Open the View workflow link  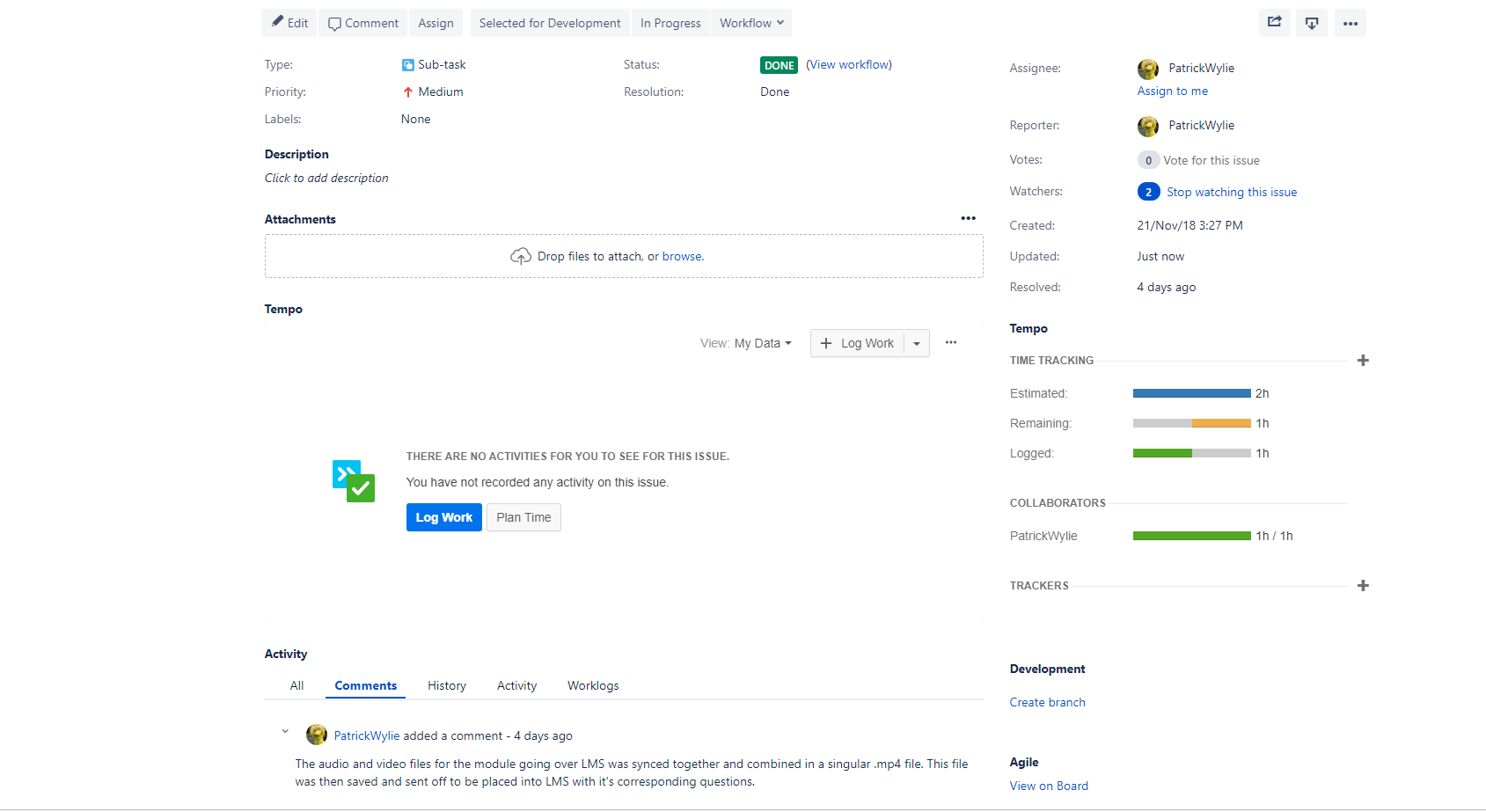[849, 65]
